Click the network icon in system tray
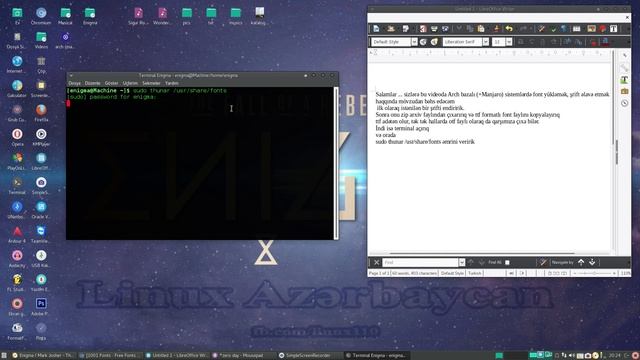This screenshot has width=640, height=360. (x=564, y=356)
